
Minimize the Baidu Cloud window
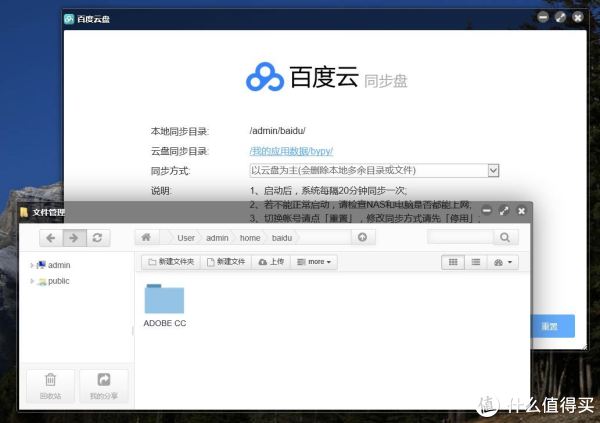543,17
